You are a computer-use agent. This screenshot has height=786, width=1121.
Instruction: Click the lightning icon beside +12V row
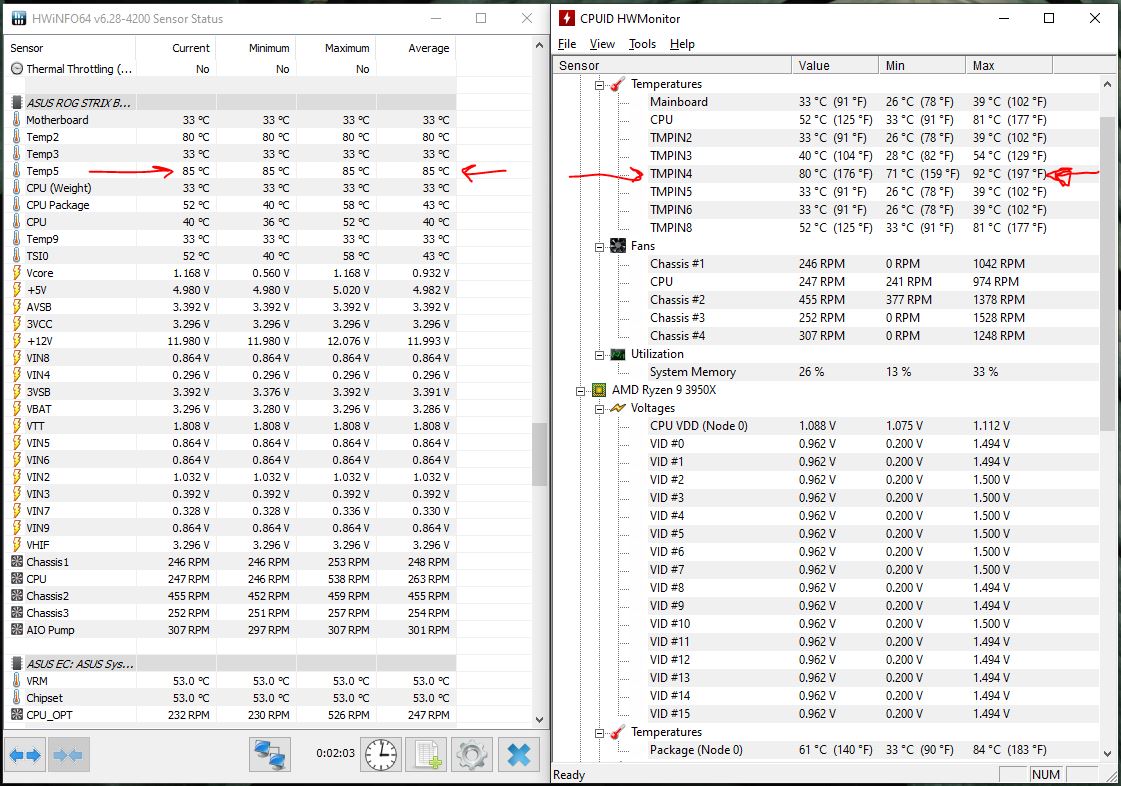pyautogui.click(x=16, y=340)
